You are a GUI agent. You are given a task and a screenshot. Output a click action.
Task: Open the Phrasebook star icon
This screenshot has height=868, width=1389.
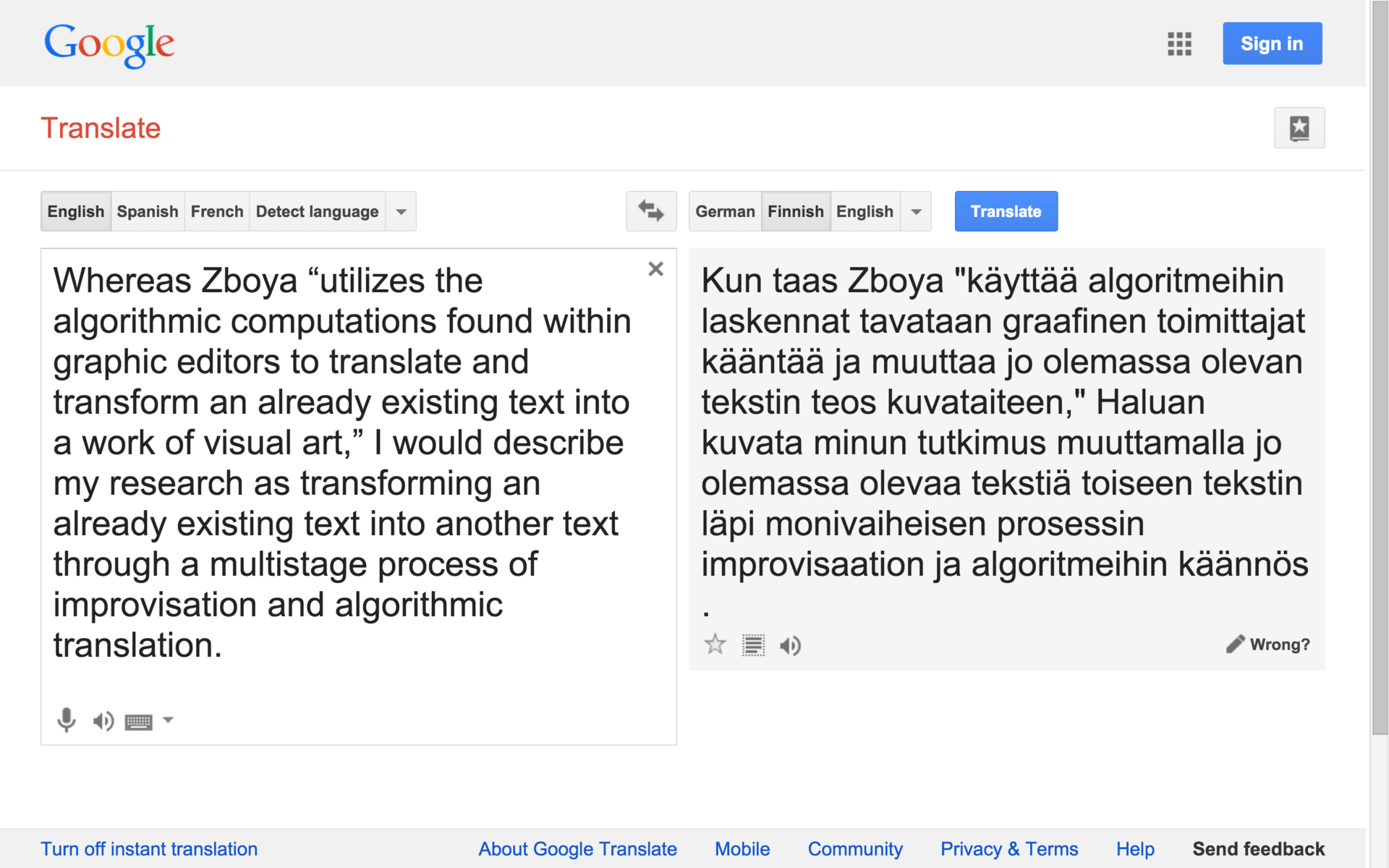pyautogui.click(x=1299, y=128)
